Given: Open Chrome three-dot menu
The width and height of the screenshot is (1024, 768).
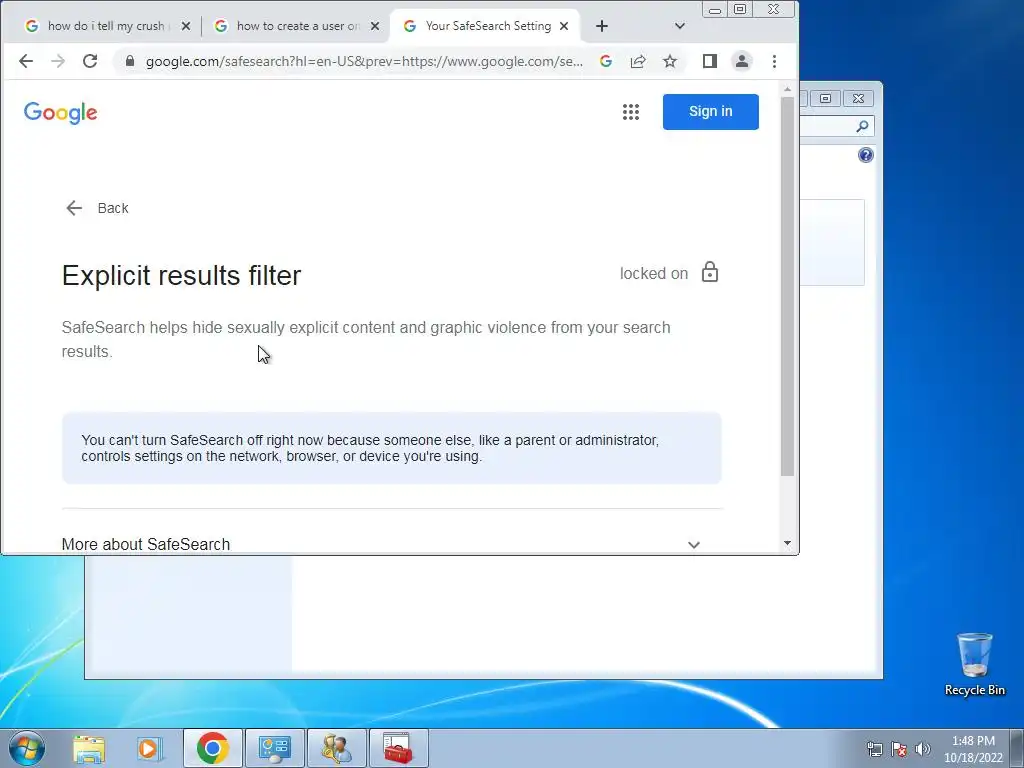Looking at the screenshot, I should point(775,61).
